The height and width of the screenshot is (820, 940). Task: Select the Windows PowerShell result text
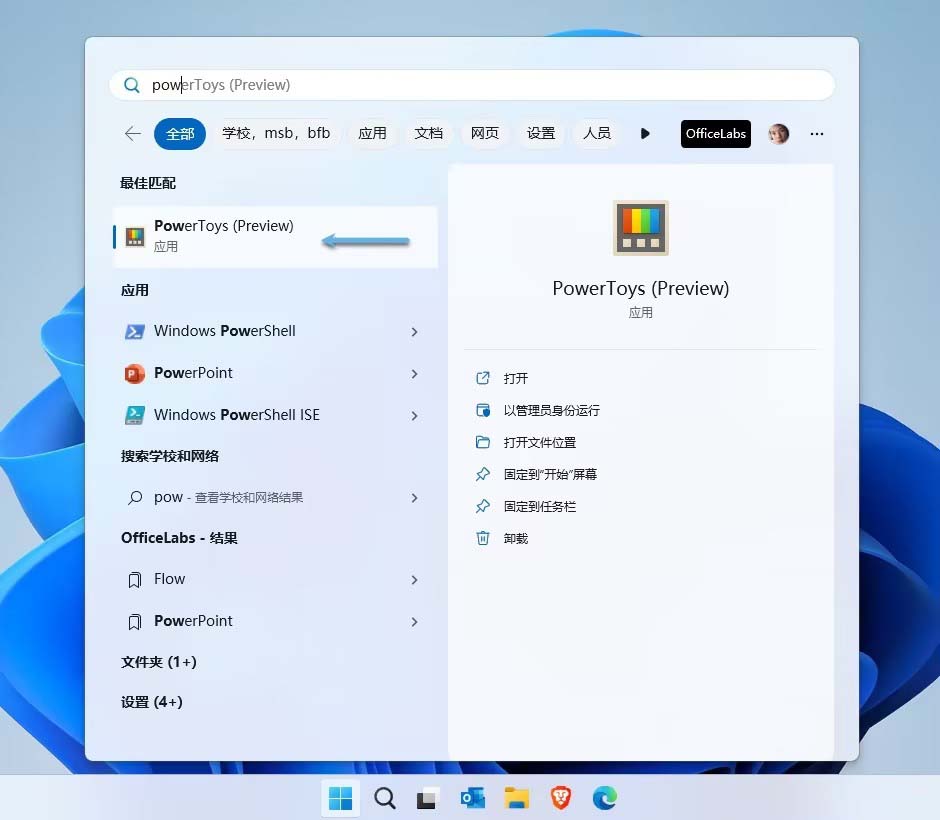point(225,331)
